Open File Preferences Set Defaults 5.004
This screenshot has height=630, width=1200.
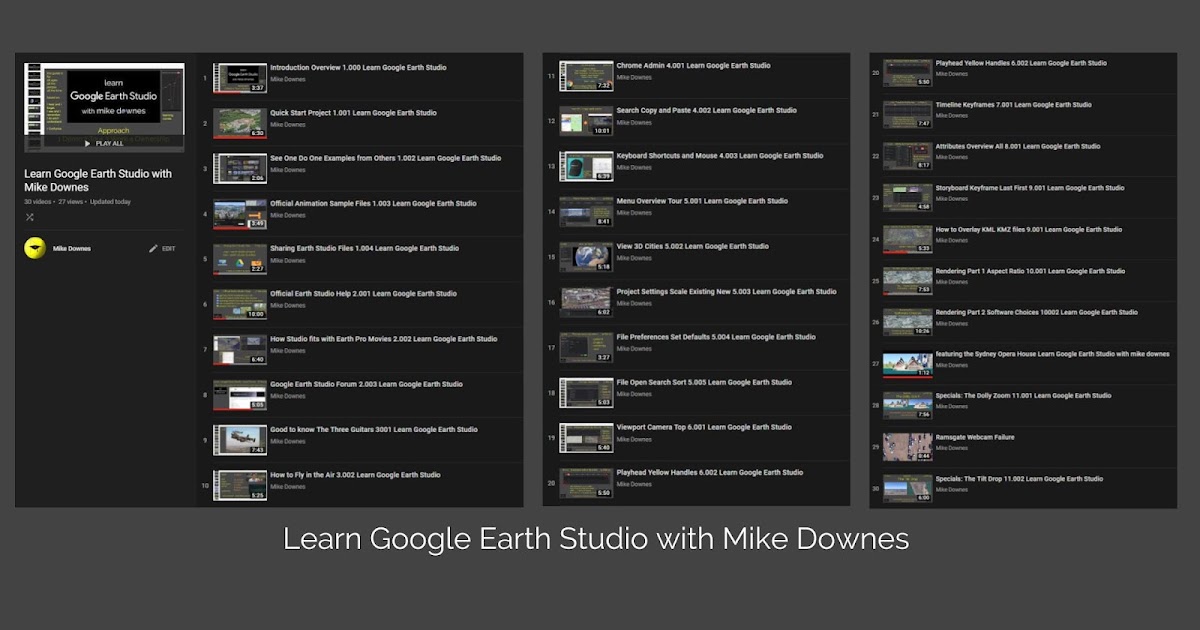(716, 337)
